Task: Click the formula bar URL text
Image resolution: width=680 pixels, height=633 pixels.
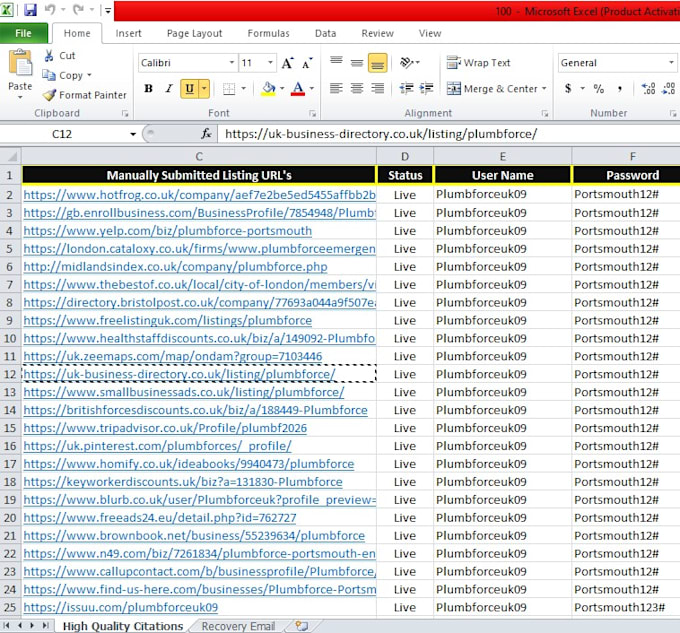Action: (381, 134)
